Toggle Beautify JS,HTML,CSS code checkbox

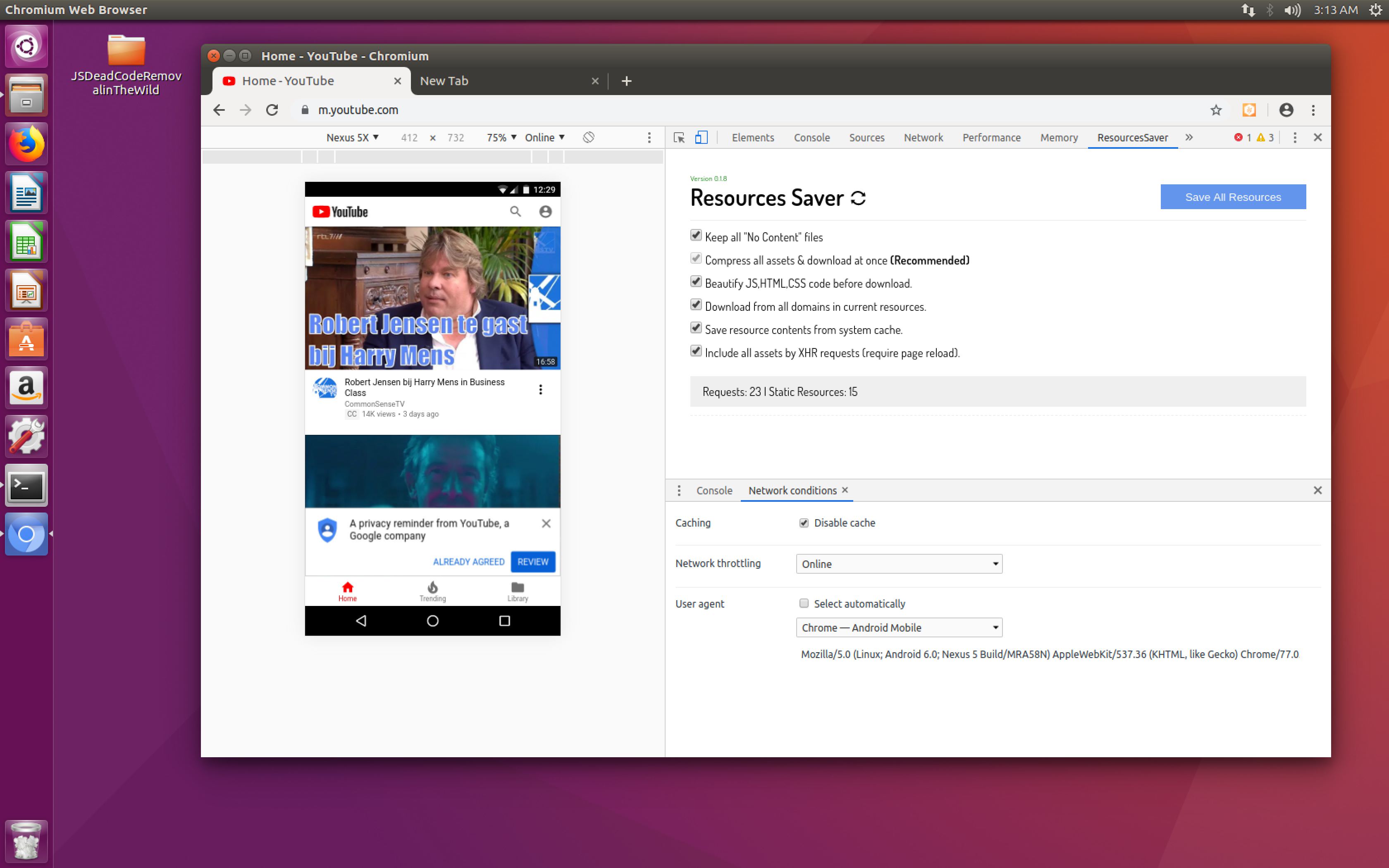pos(696,281)
